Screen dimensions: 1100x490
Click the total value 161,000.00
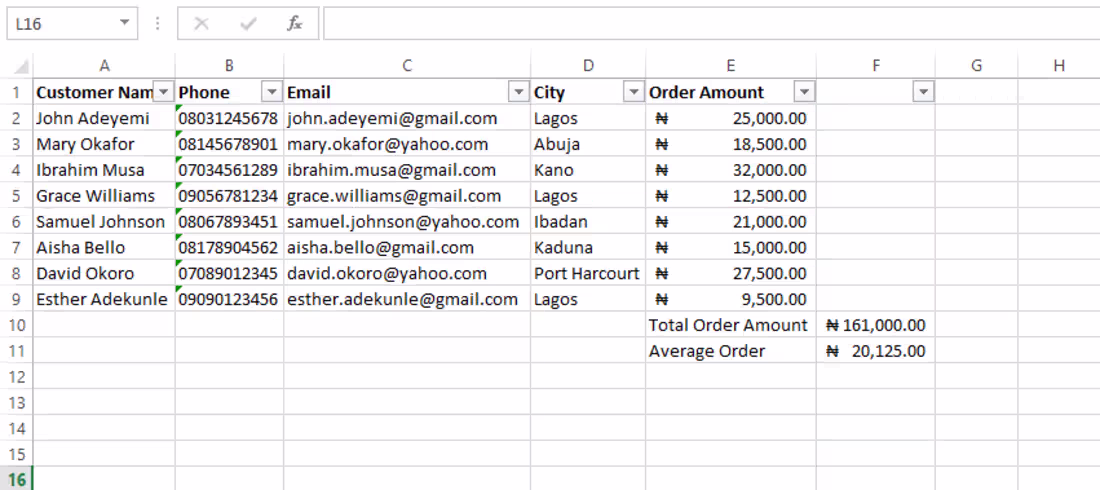coord(876,325)
